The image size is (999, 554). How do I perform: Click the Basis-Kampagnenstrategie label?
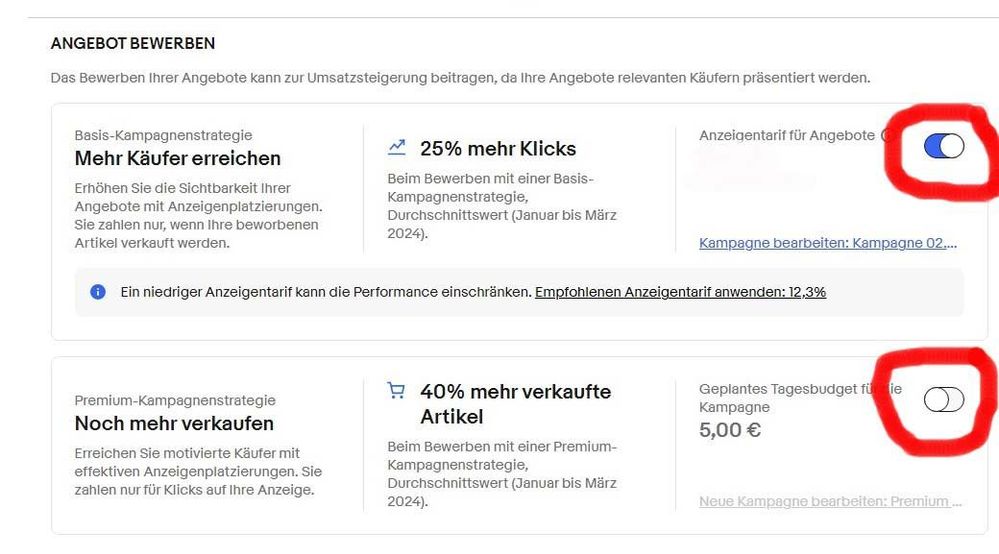coord(163,135)
